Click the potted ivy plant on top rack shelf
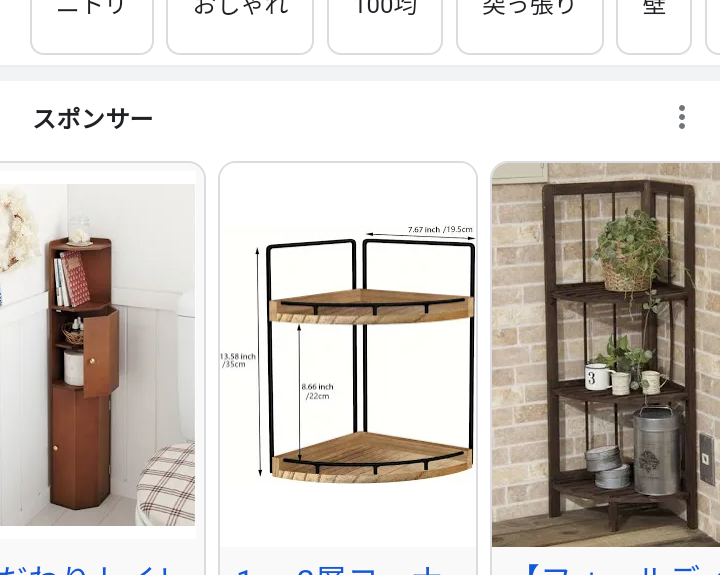720x575 pixels. click(x=630, y=250)
